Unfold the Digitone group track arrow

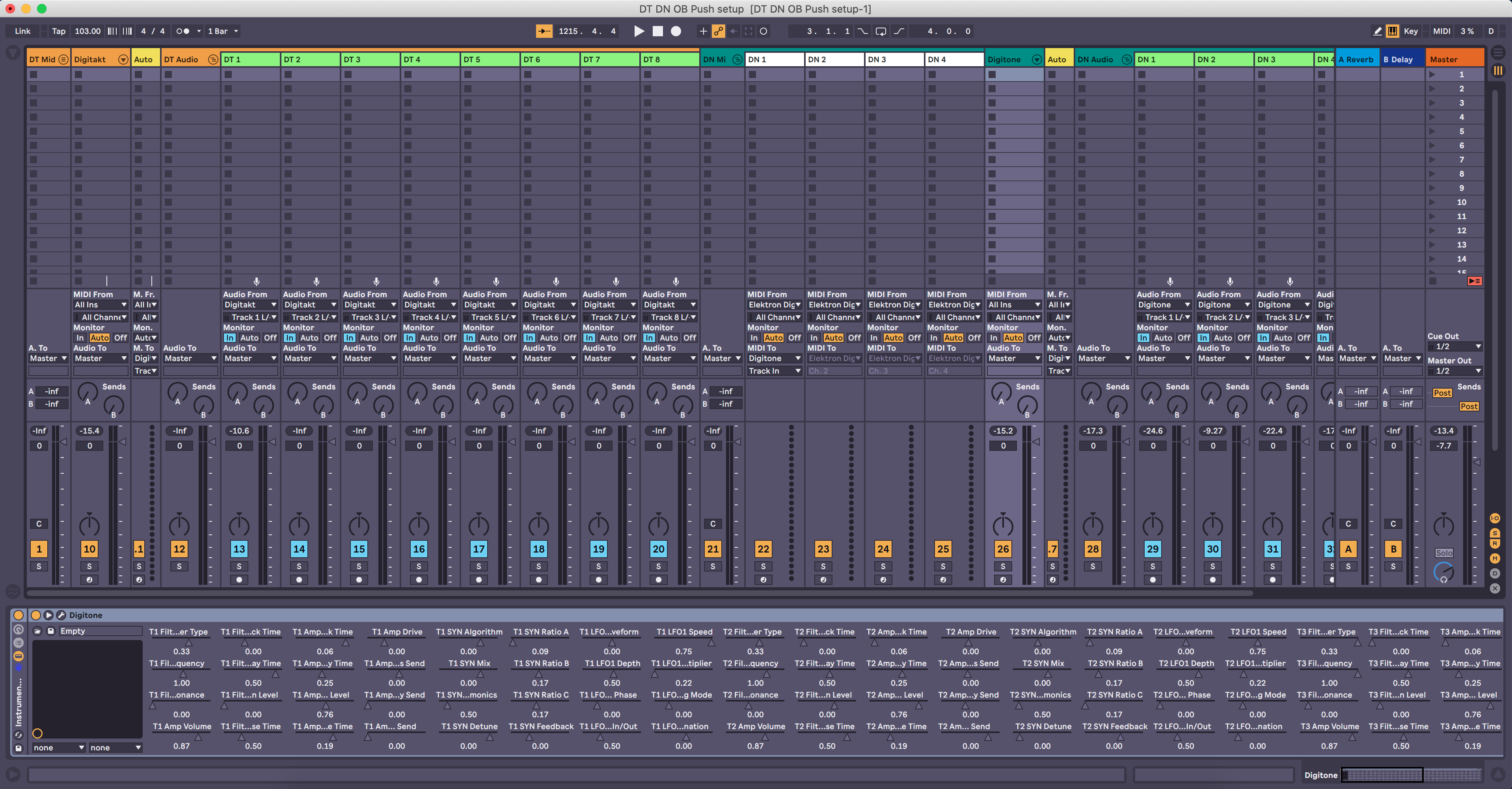1037,59
